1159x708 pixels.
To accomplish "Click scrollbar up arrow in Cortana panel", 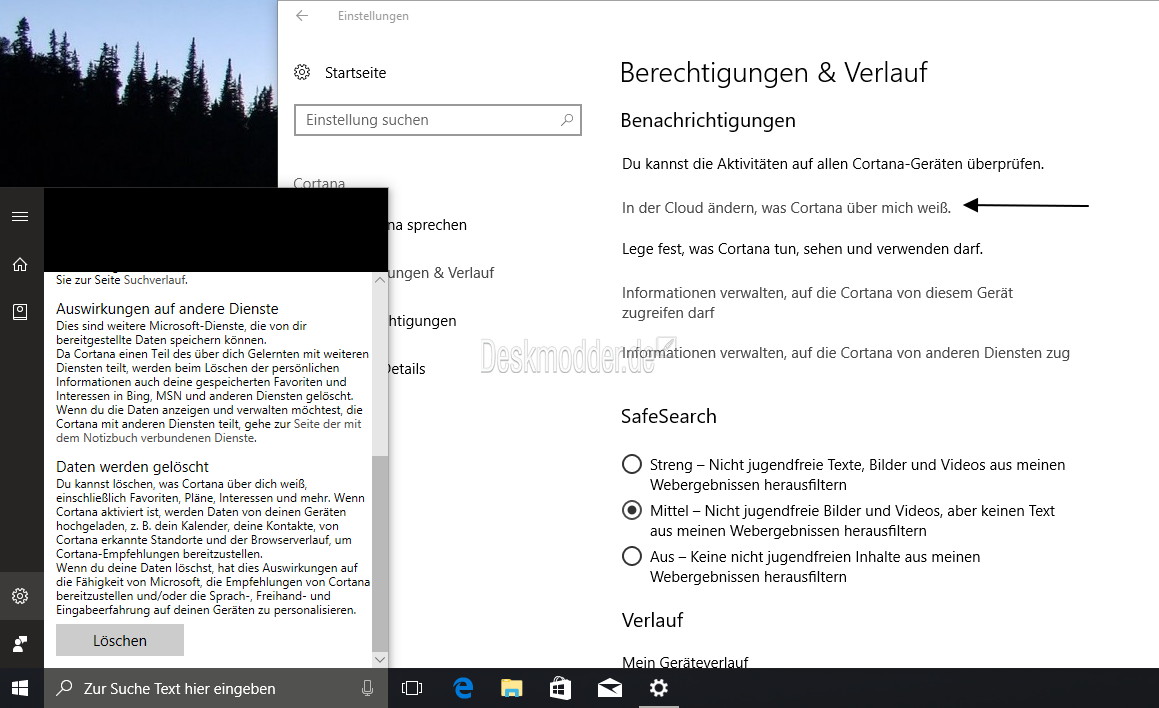I will 380,279.
